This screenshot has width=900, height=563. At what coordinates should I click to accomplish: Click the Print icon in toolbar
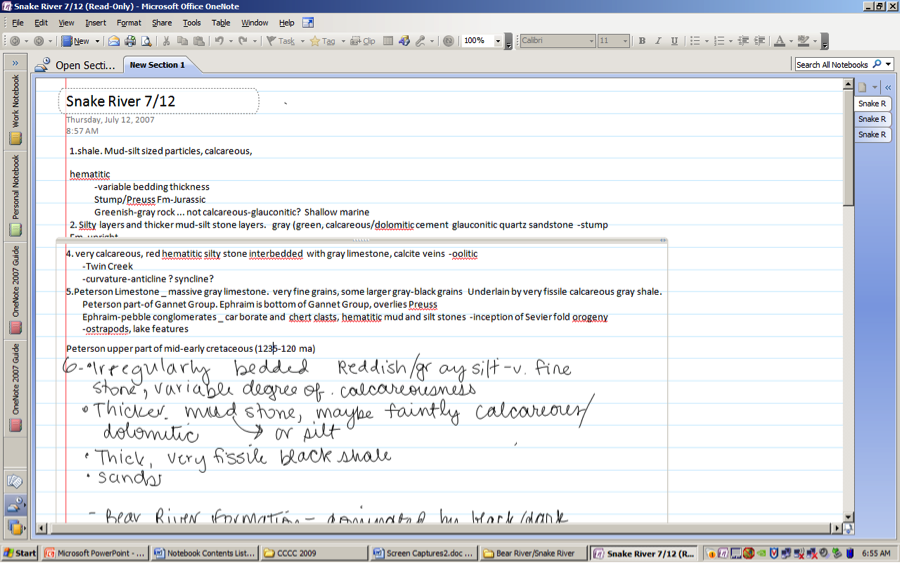click(x=130, y=41)
